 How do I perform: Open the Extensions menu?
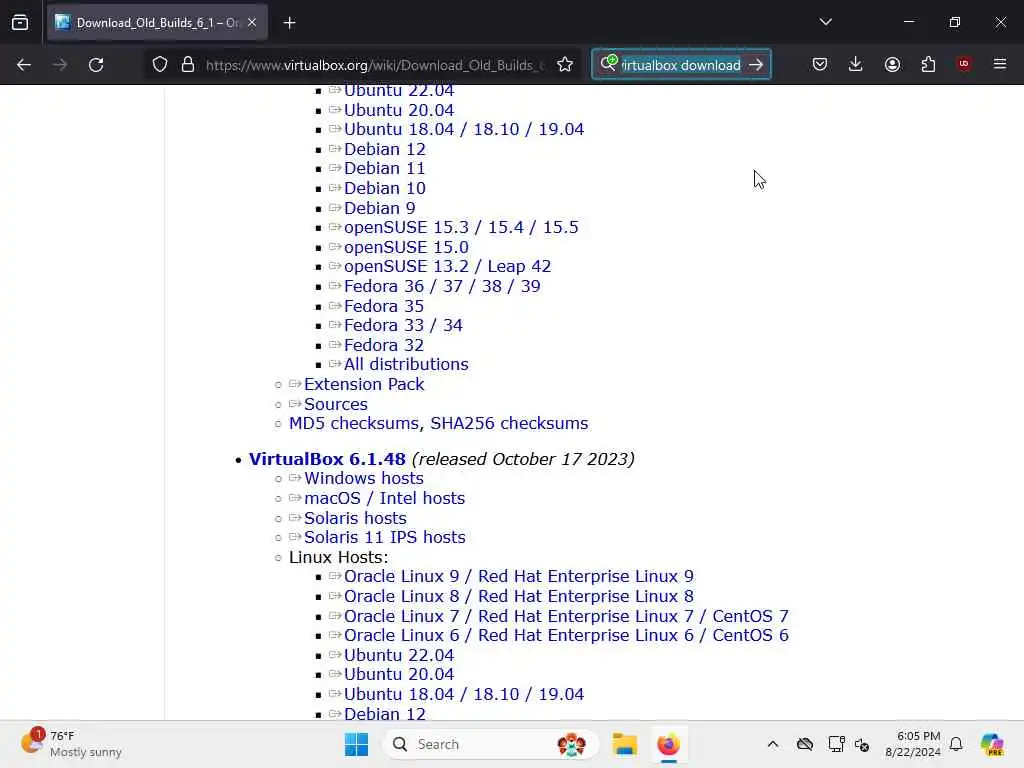click(928, 64)
